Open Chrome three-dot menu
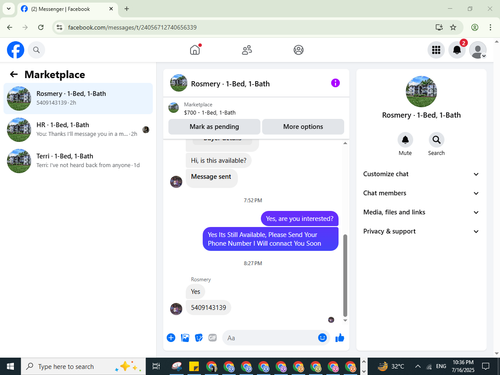 490,27
